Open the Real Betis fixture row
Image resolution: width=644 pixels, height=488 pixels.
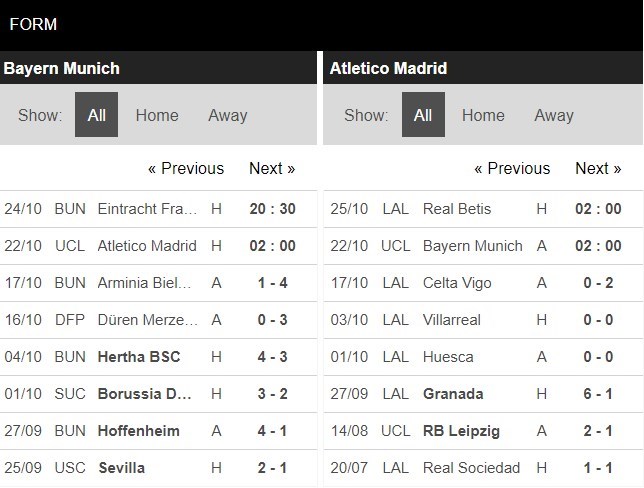click(x=483, y=209)
